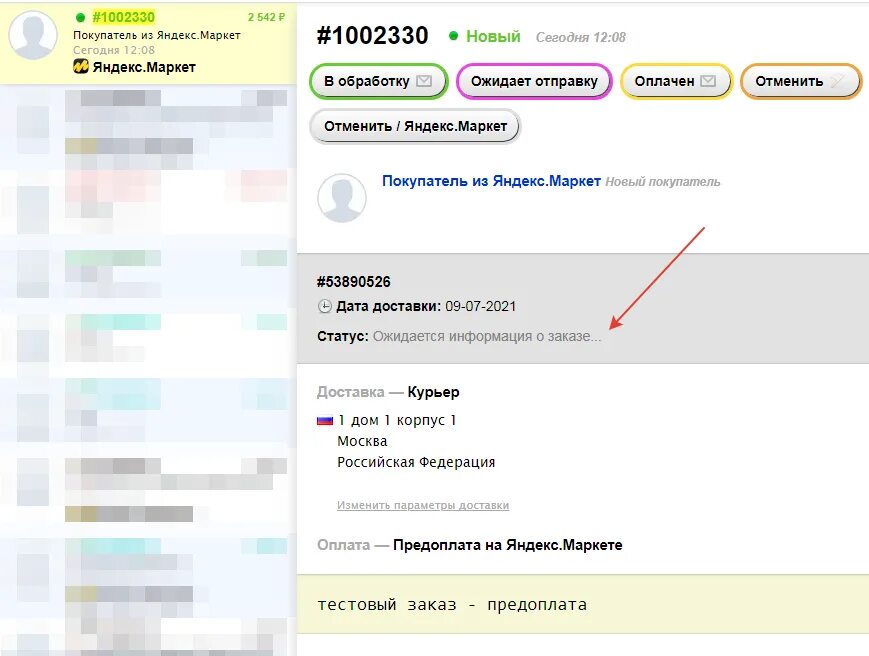The image size is (869, 656).
Task: Click the Market order number "#53890526"
Action: 354,282
